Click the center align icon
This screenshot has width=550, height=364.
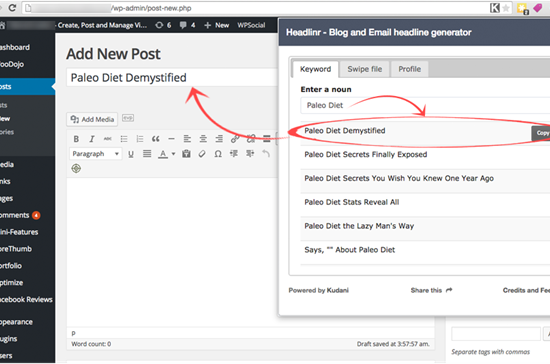pyautogui.click(x=203, y=139)
